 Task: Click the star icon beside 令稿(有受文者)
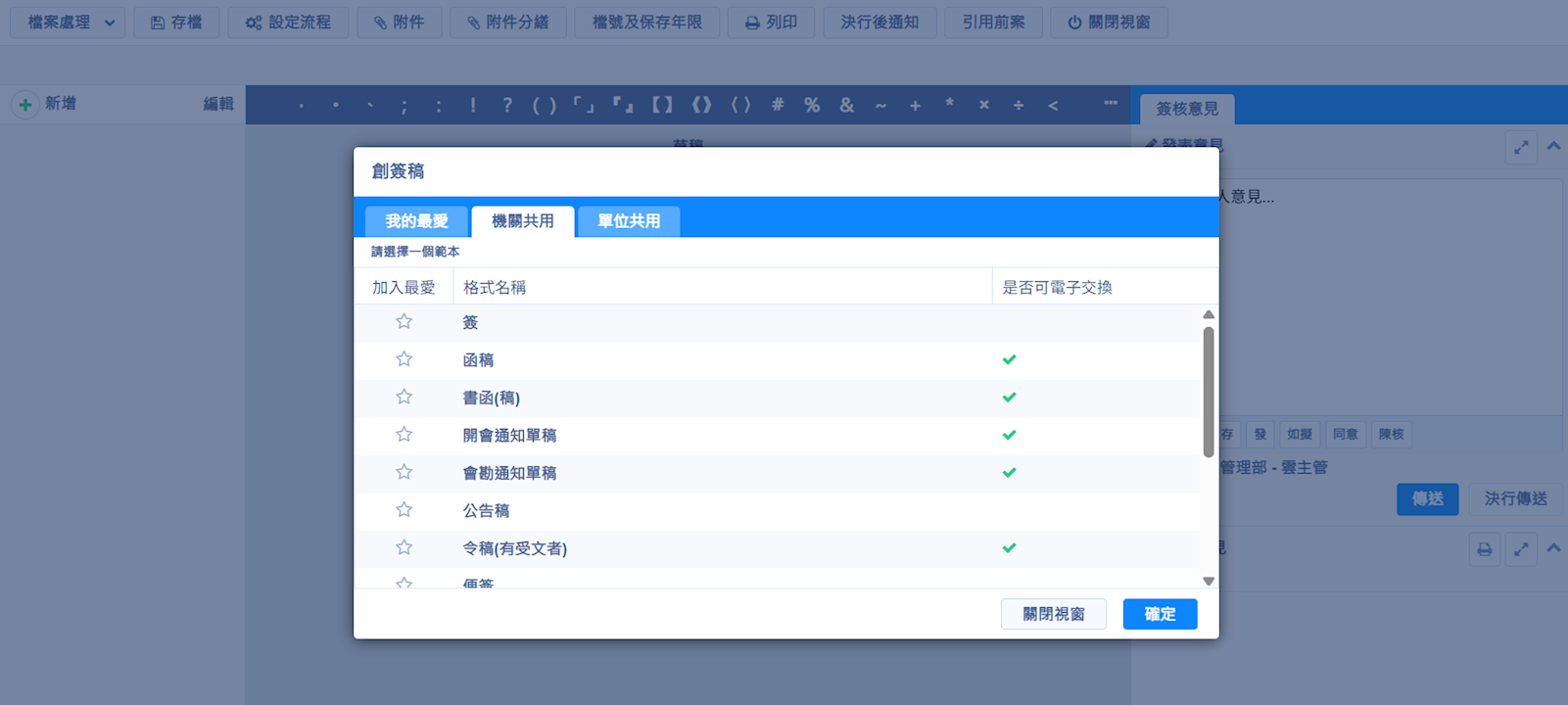coord(404,547)
